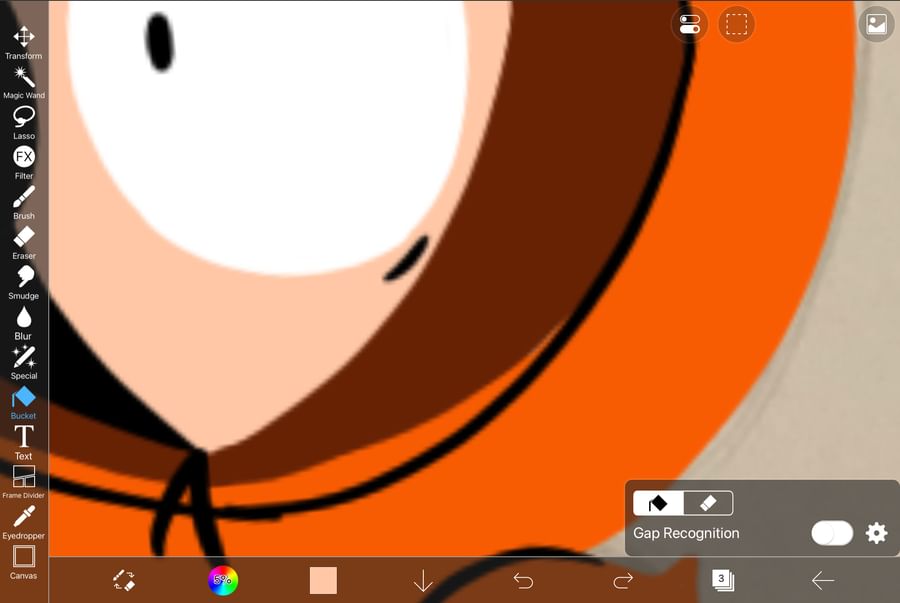Redo the last action
Image resolution: width=900 pixels, height=603 pixels.
click(623, 581)
